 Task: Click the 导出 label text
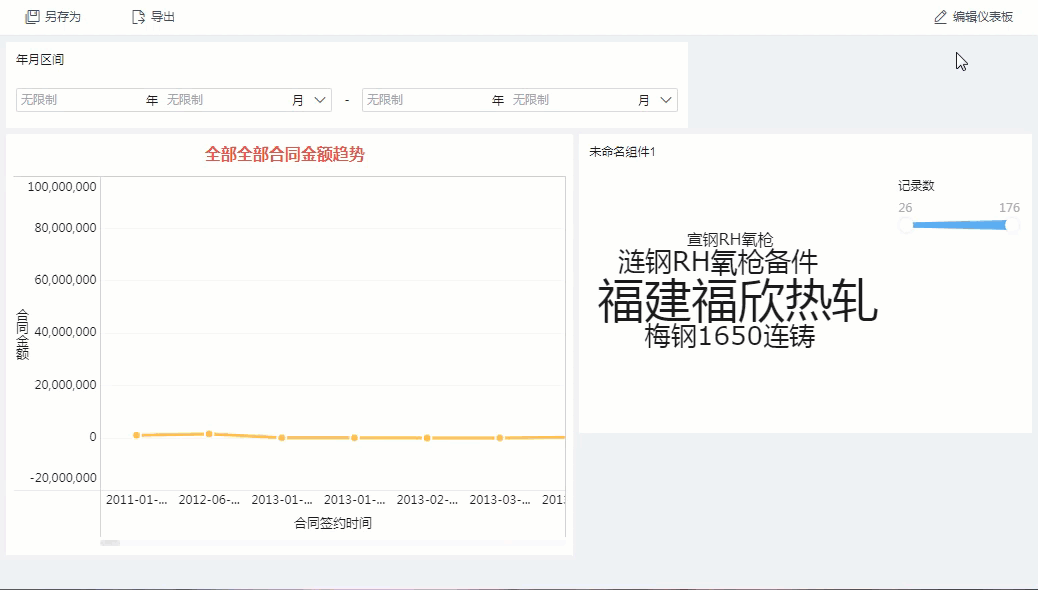click(x=163, y=17)
